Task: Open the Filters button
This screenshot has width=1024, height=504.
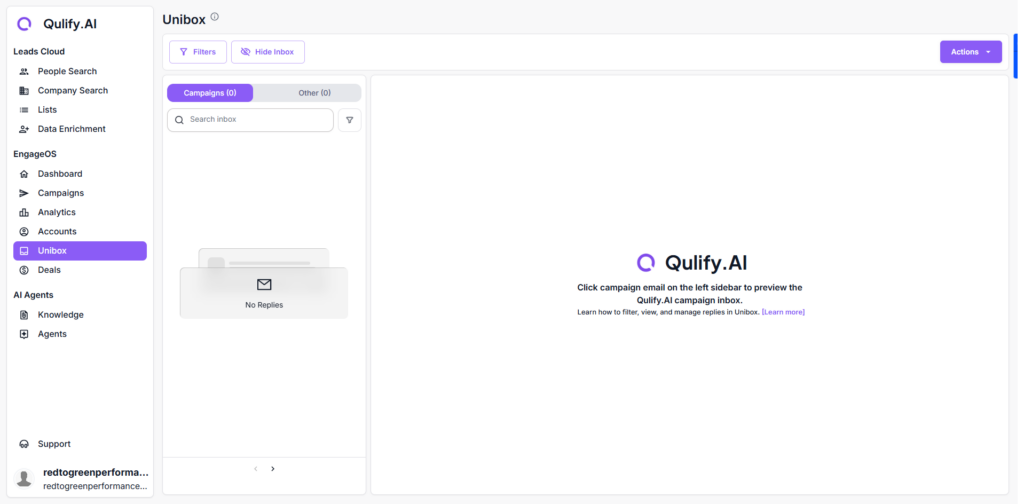Action: click(198, 52)
